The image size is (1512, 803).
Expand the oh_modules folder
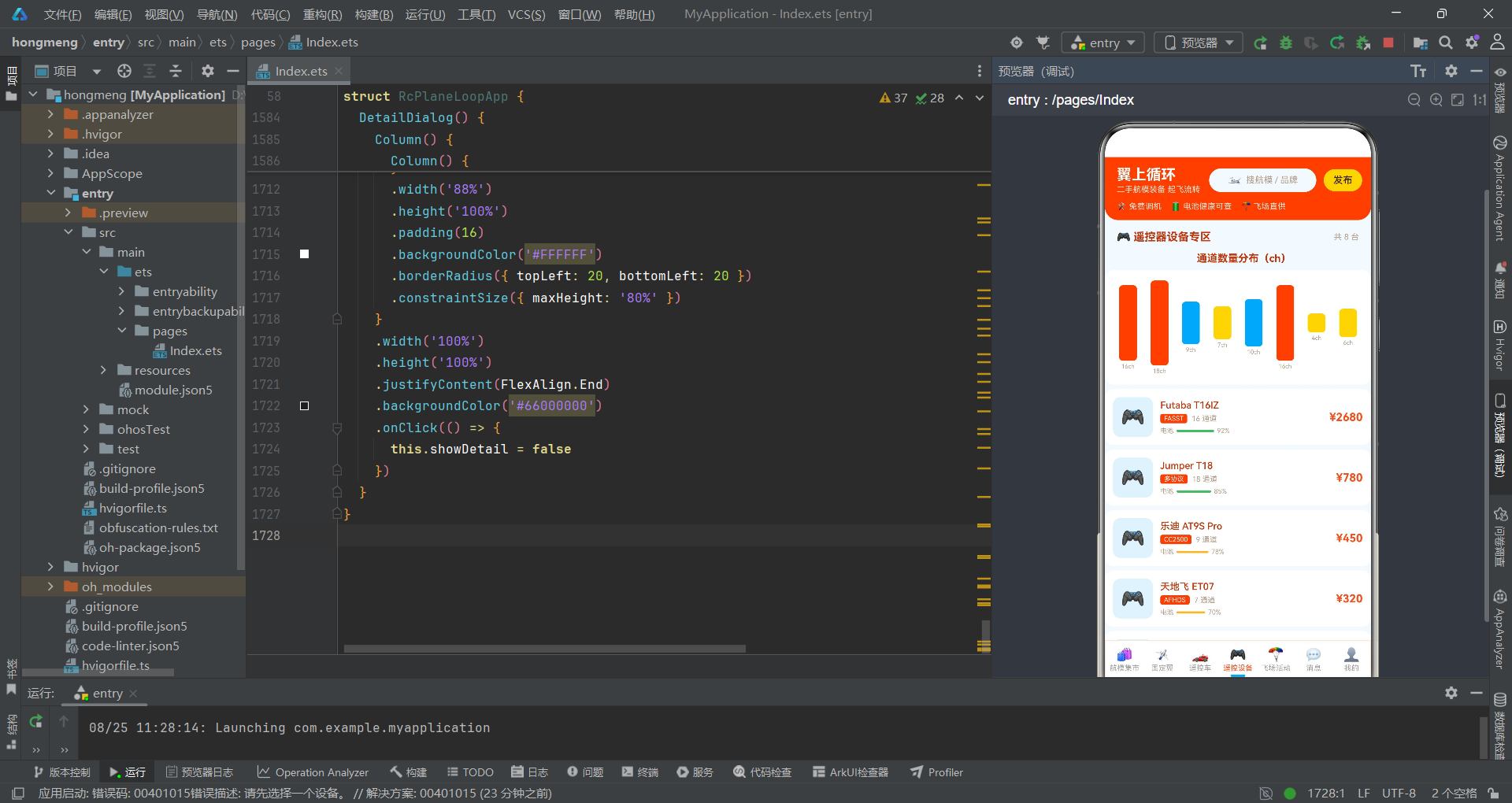click(x=50, y=587)
